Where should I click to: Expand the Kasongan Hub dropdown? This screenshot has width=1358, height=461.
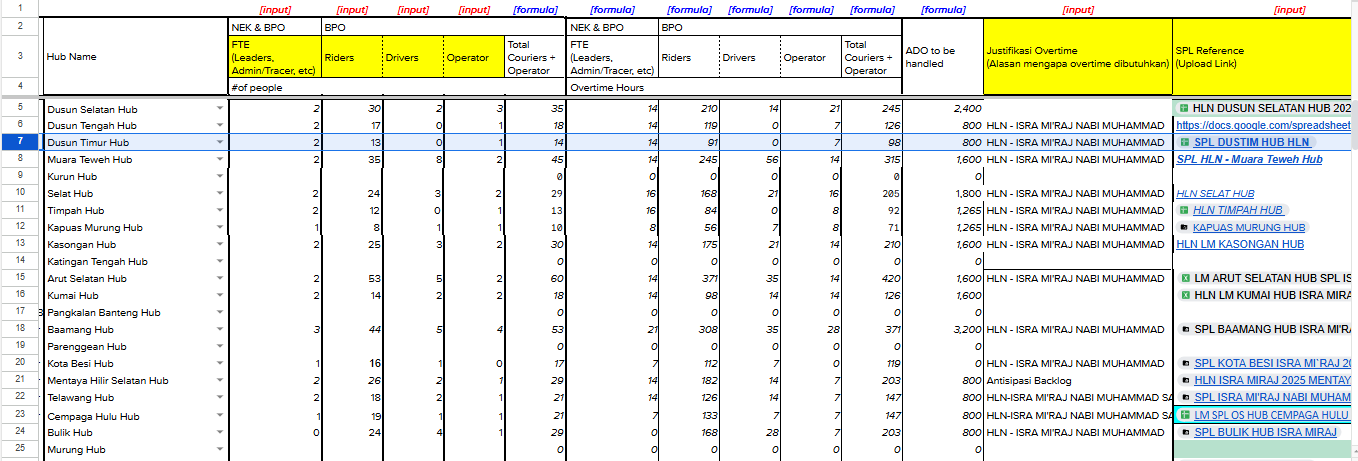click(219, 245)
